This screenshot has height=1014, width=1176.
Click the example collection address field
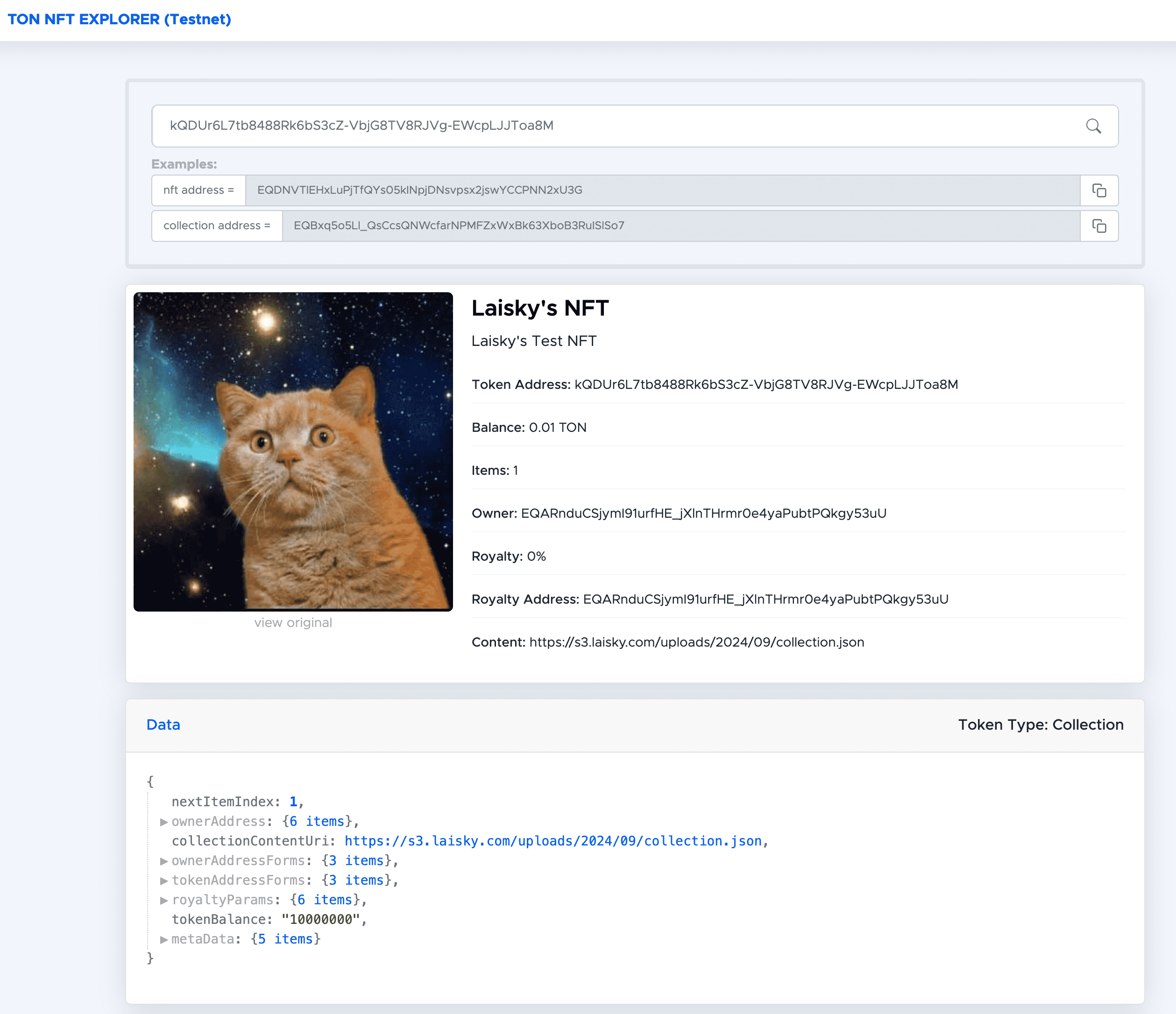(680, 226)
